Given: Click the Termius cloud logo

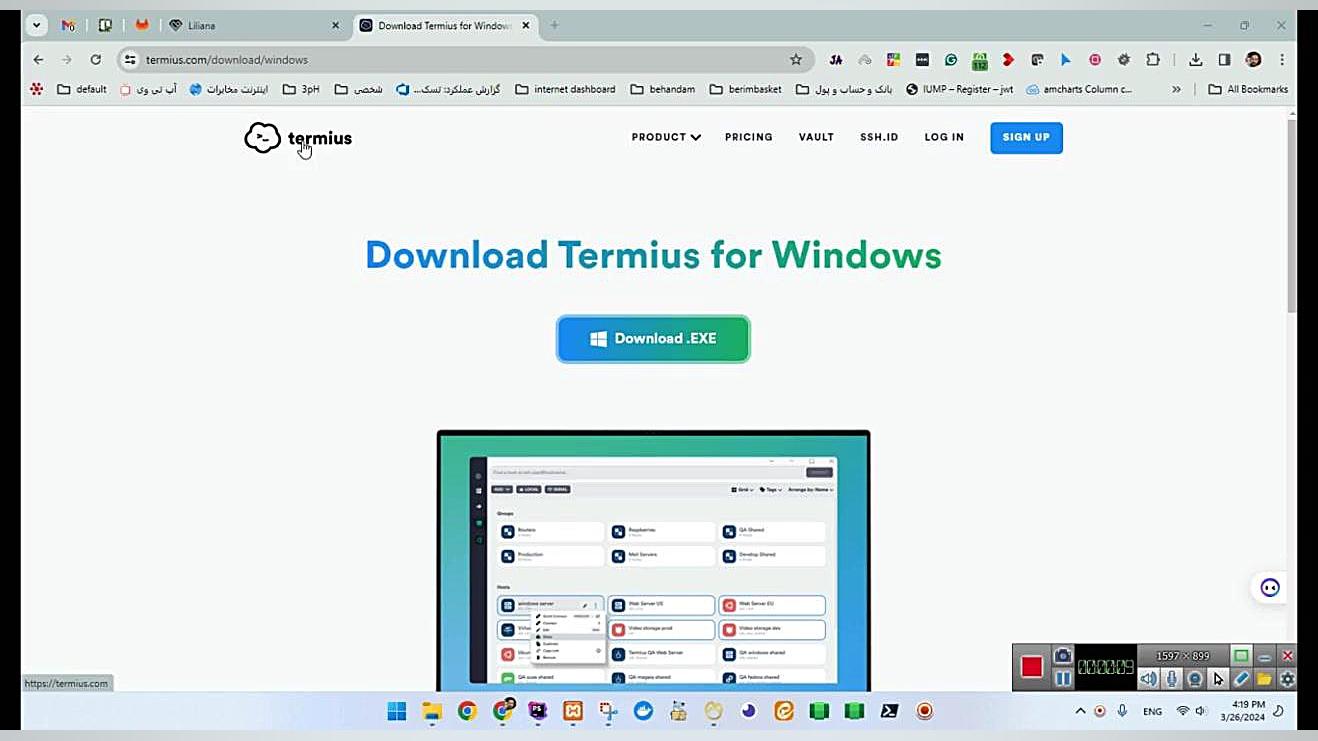Looking at the screenshot, I should click(x=262, y=138).
